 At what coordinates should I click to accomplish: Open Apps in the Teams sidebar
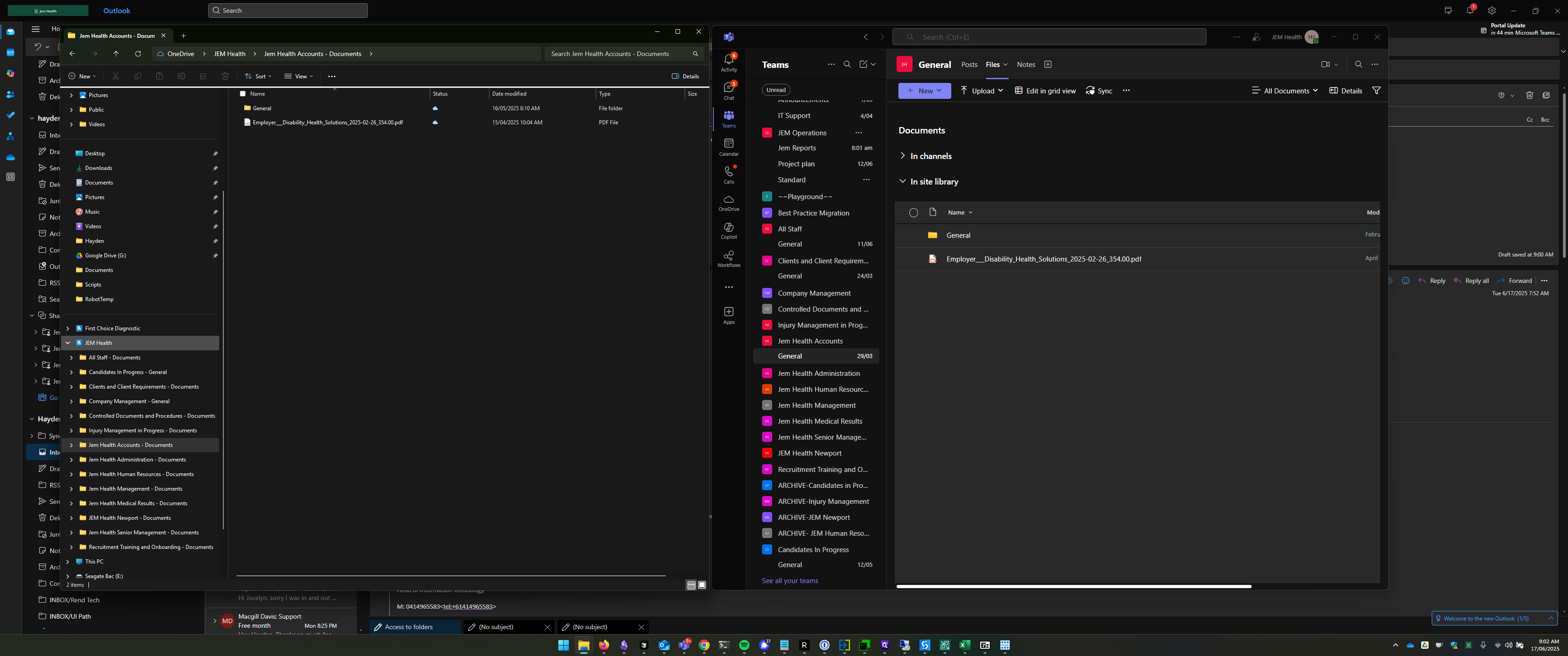(728, 315)
